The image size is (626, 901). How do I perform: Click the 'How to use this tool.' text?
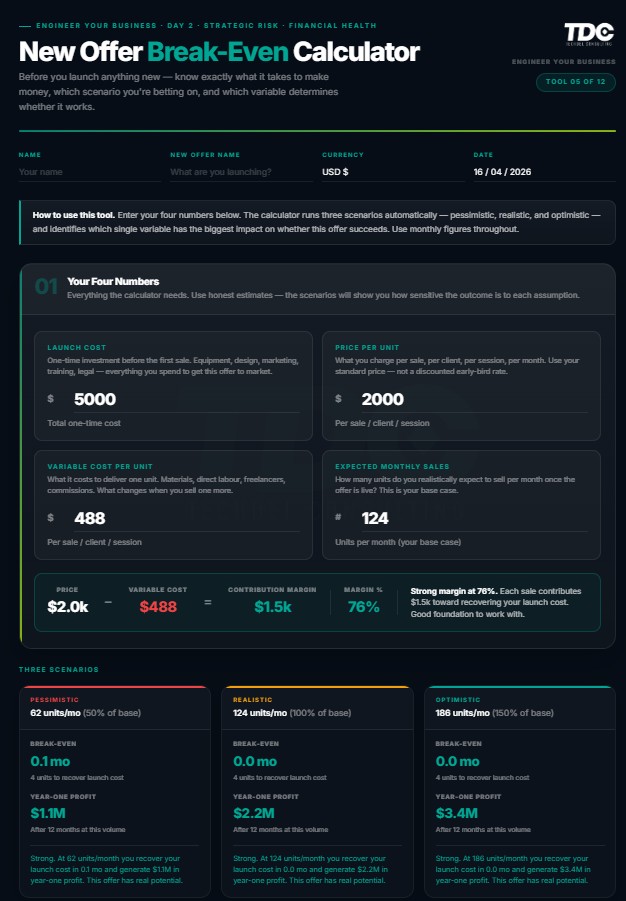pos(74,215)
